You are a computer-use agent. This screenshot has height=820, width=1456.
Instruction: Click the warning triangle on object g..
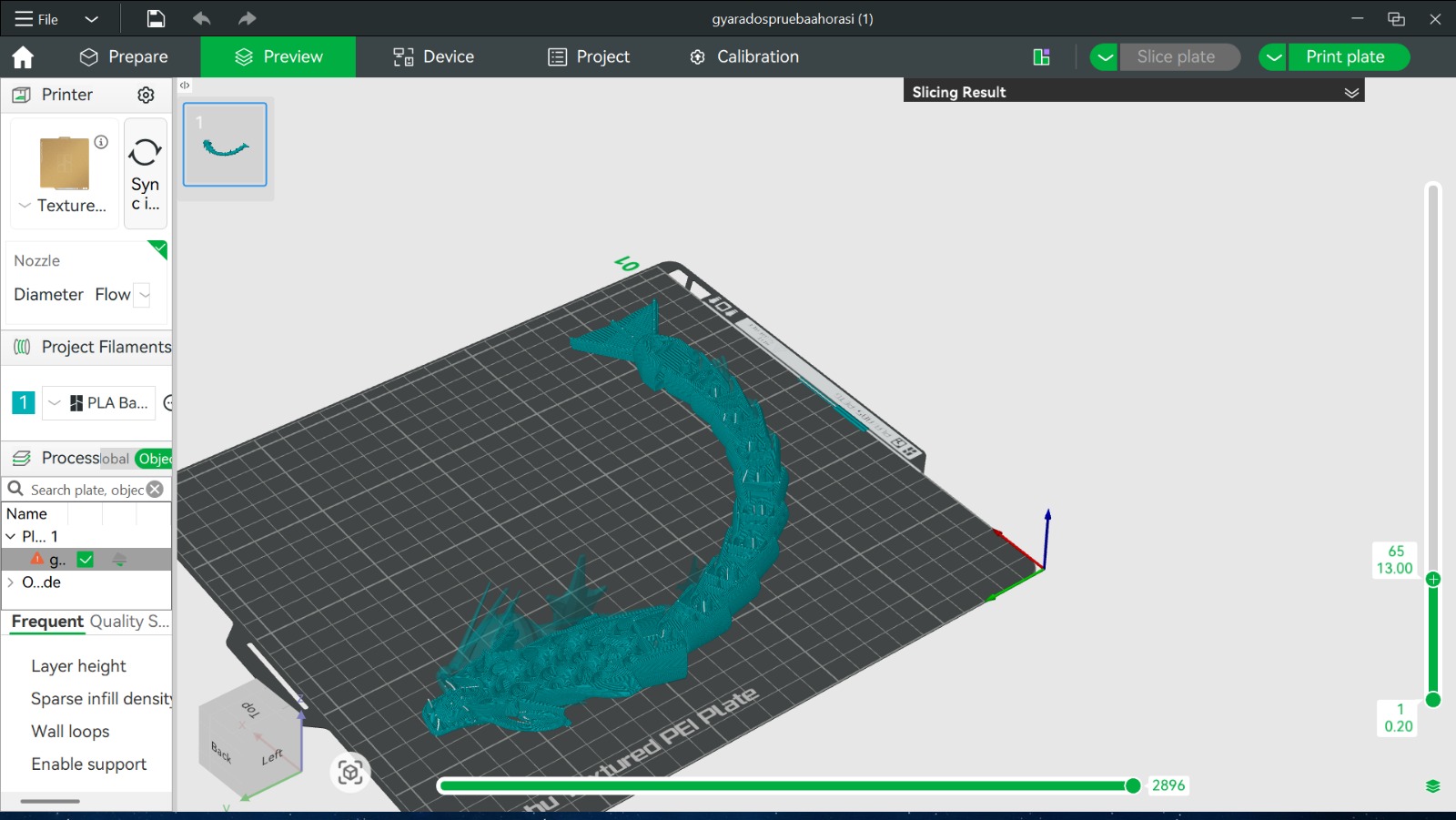[37, 560]
